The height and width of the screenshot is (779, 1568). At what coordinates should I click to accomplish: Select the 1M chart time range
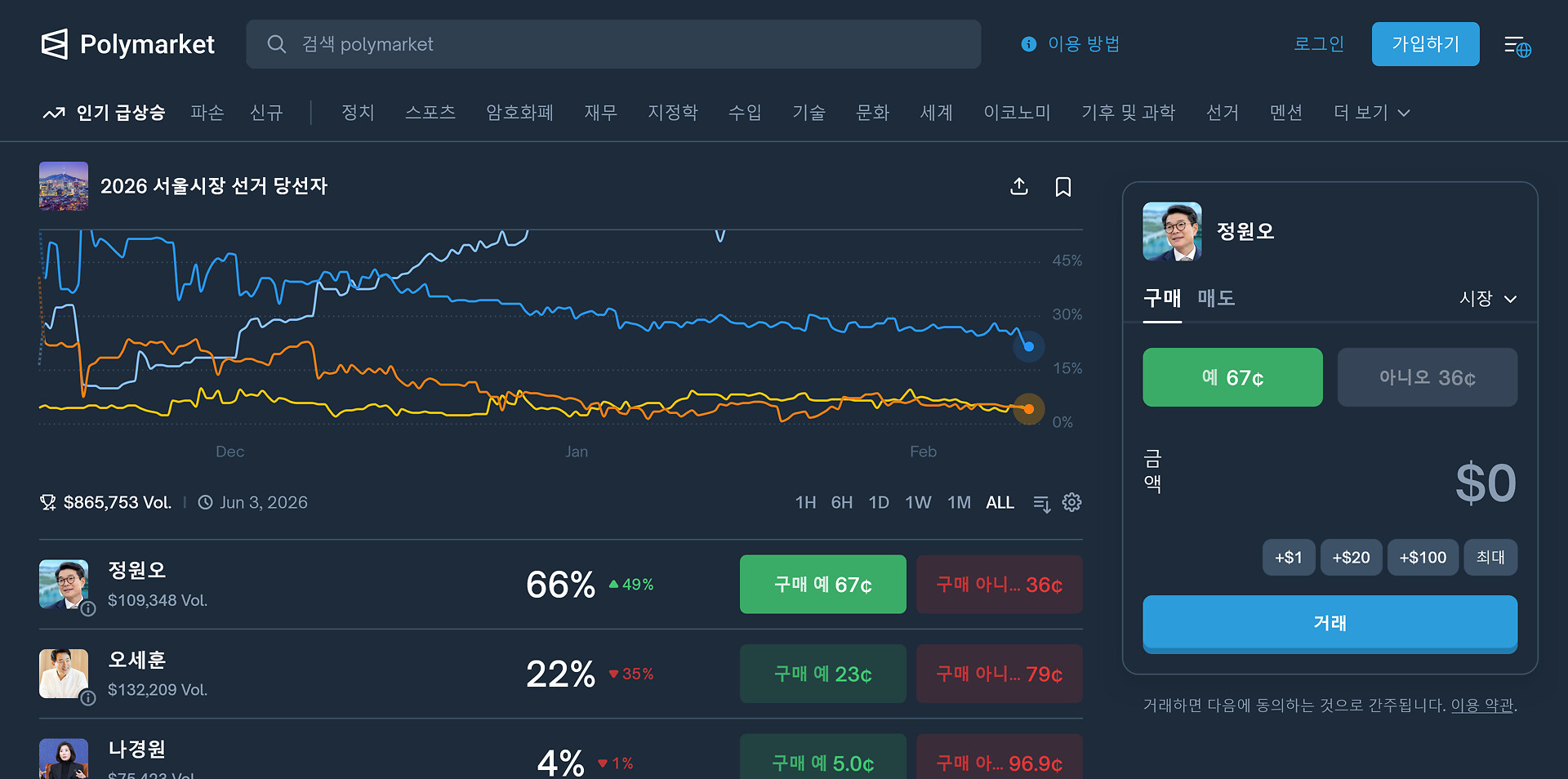coord(959,502)
